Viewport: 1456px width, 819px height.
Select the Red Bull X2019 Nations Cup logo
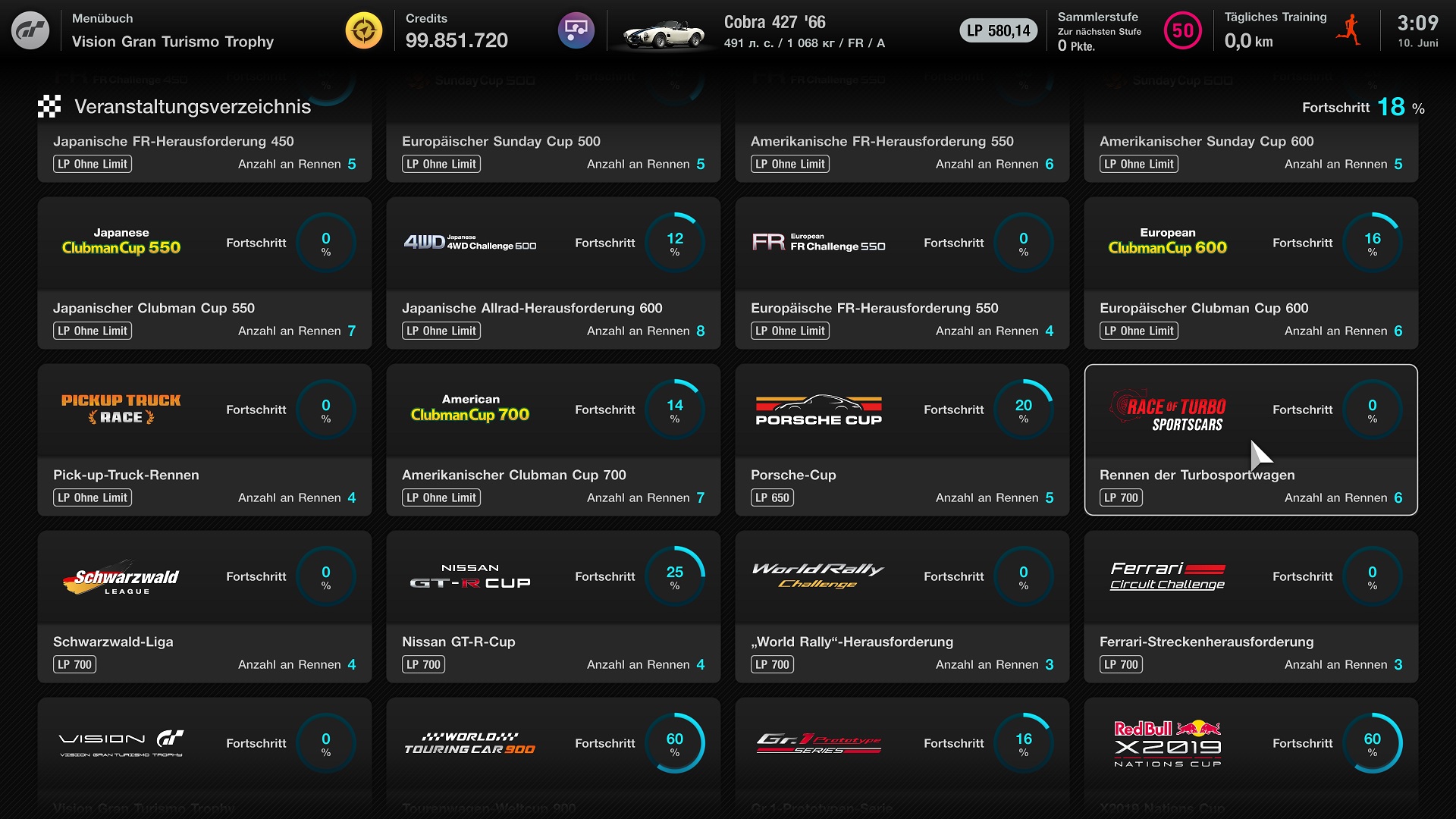point(1167,743)
